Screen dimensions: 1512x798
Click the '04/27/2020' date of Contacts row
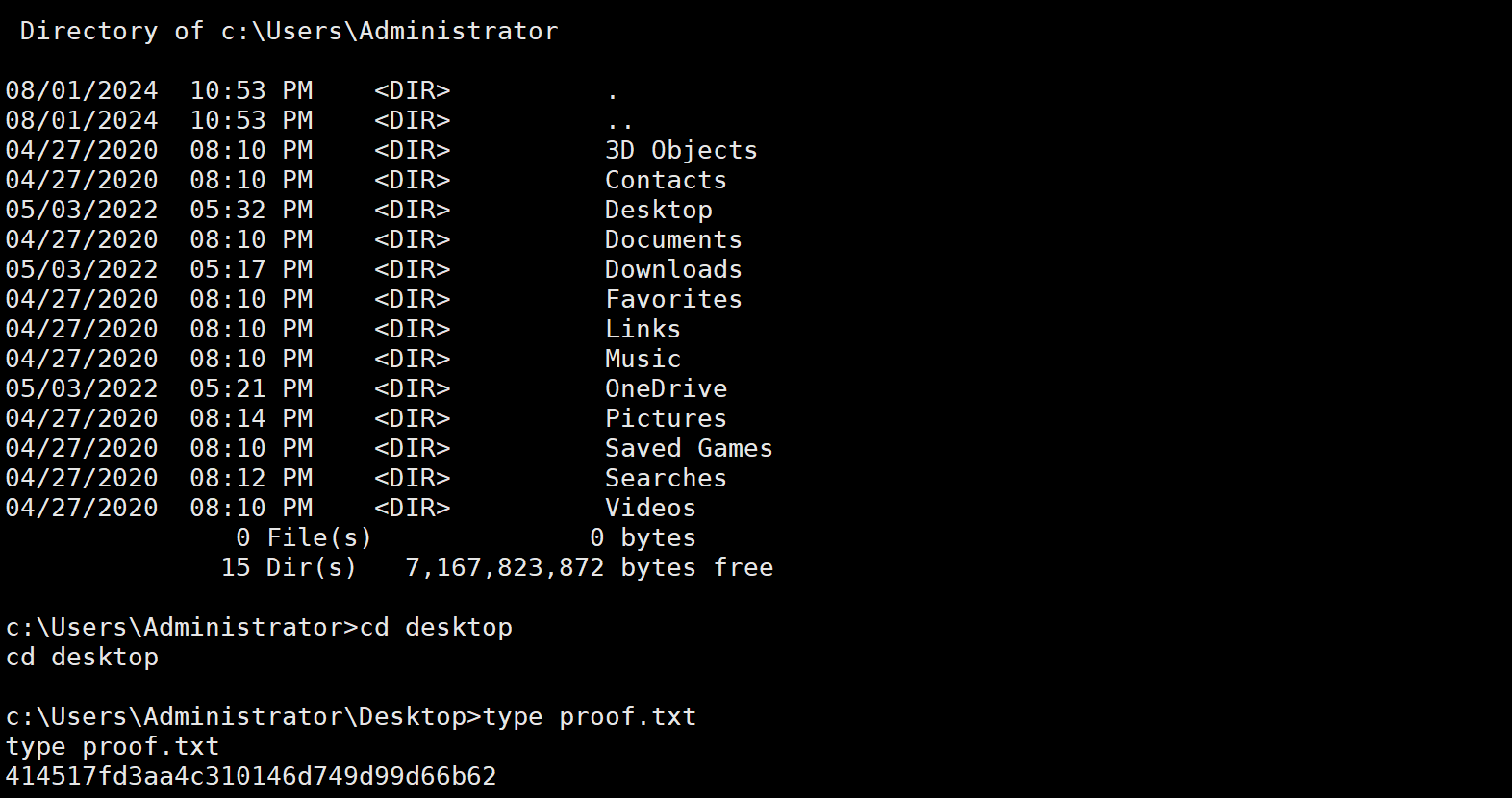pyautogui.click(x=82, y=181)
